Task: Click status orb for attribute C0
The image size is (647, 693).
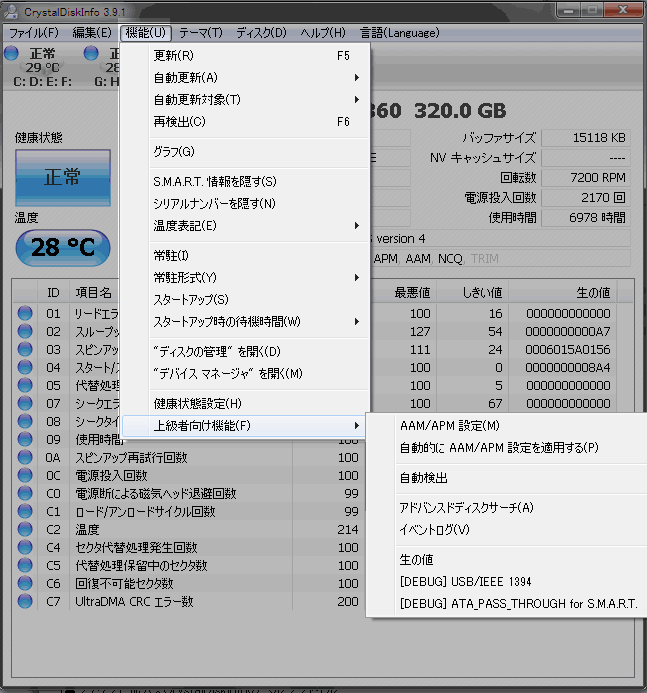Action: coord(25,493)
